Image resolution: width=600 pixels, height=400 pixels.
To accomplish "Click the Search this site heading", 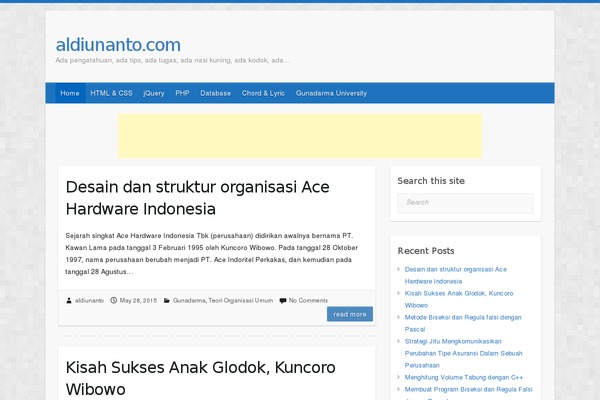I will (431, 181).
